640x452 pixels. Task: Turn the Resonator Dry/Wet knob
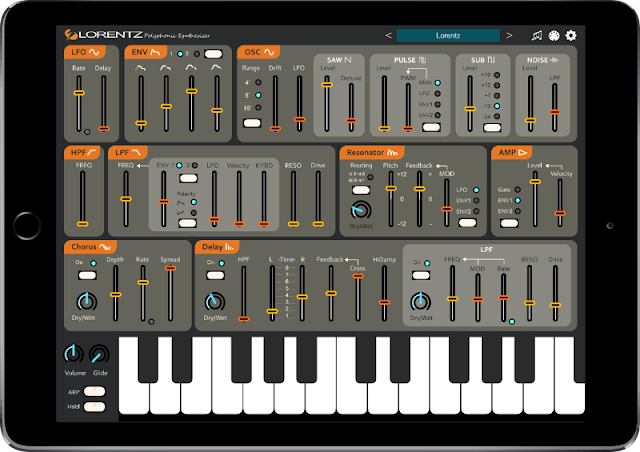(361, 210)
